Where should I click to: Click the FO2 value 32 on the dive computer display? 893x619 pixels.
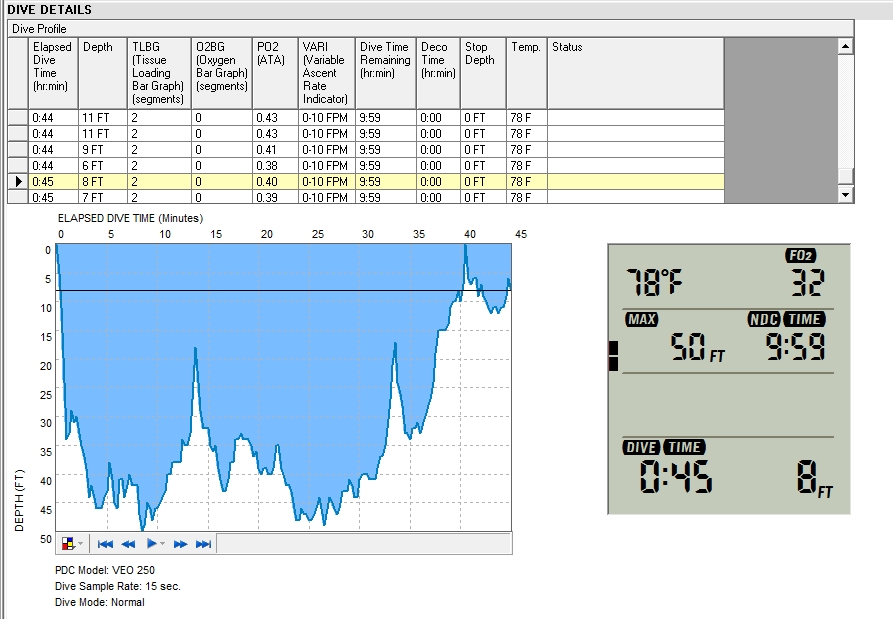[x=808, y=282]
